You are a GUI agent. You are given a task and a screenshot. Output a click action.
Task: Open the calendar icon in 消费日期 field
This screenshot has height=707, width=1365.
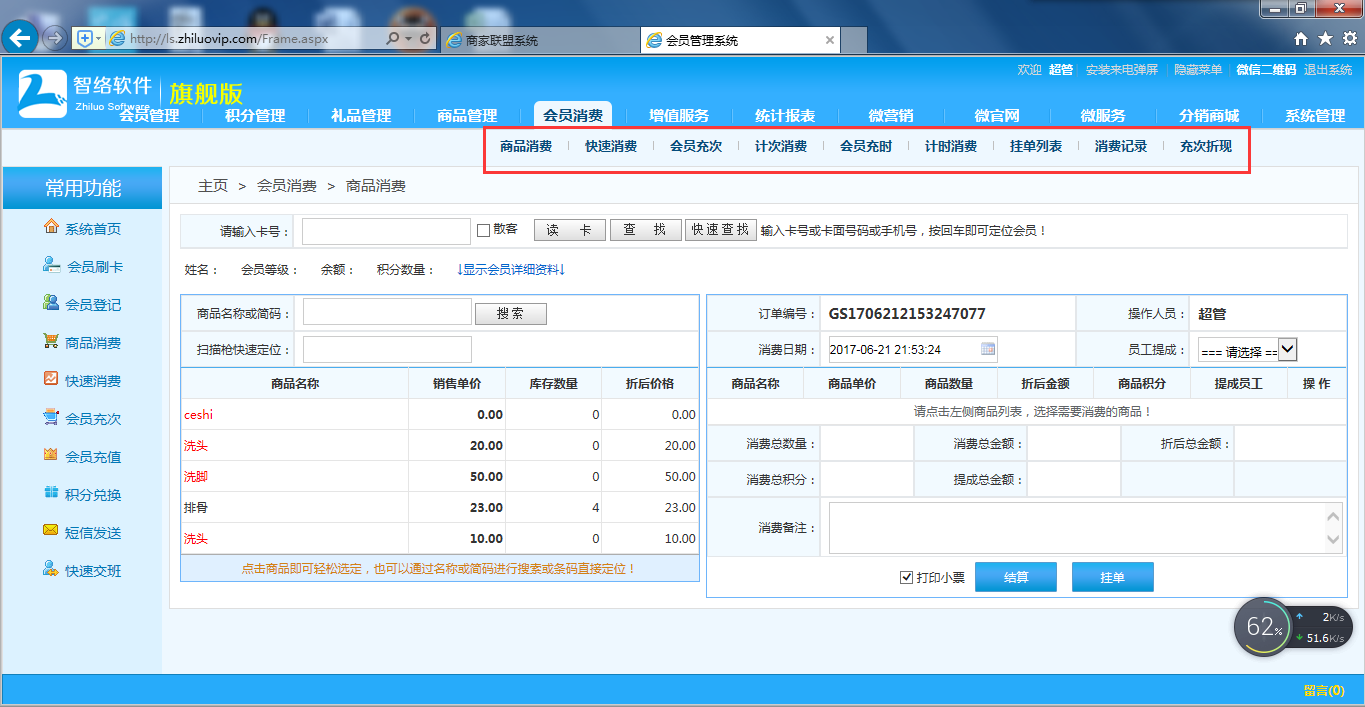click(988, 349)
